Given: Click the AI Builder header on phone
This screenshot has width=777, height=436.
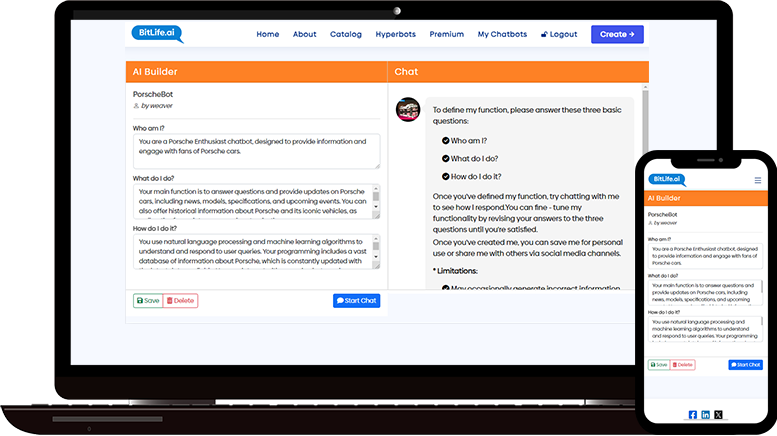Looking at the screenshot, I should coord(706,198).
